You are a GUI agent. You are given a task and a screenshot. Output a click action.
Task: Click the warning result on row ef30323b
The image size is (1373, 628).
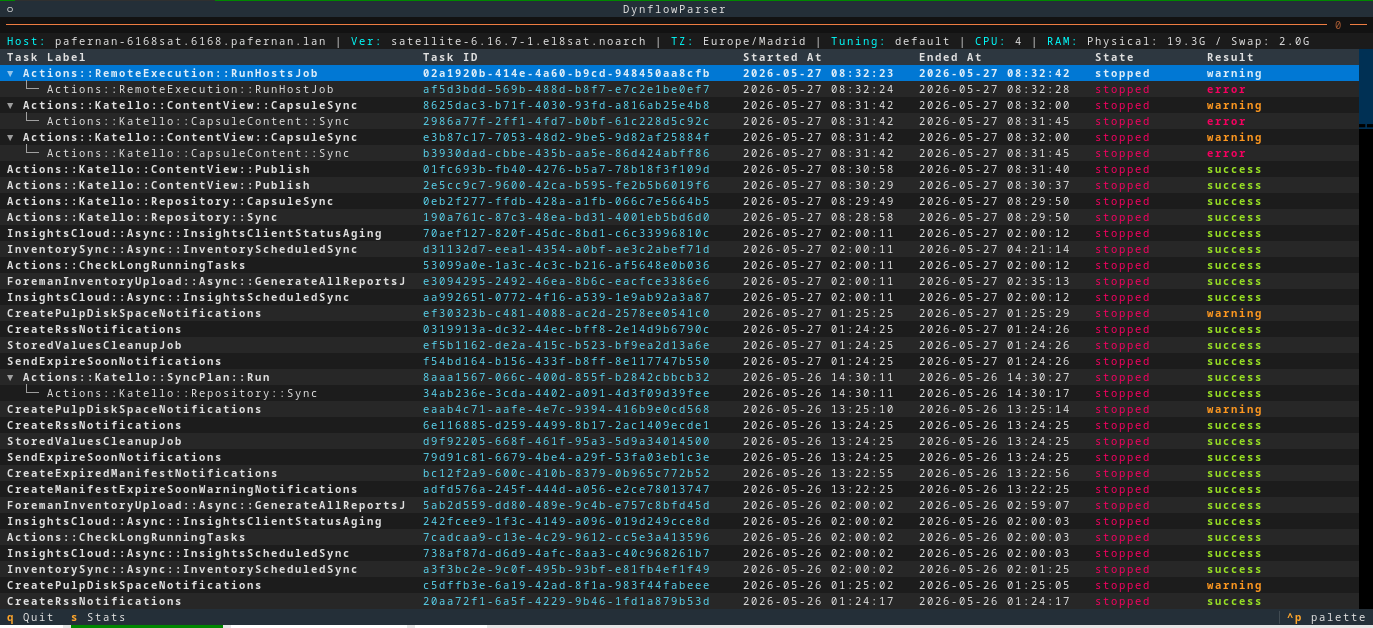coord(1234,313)
